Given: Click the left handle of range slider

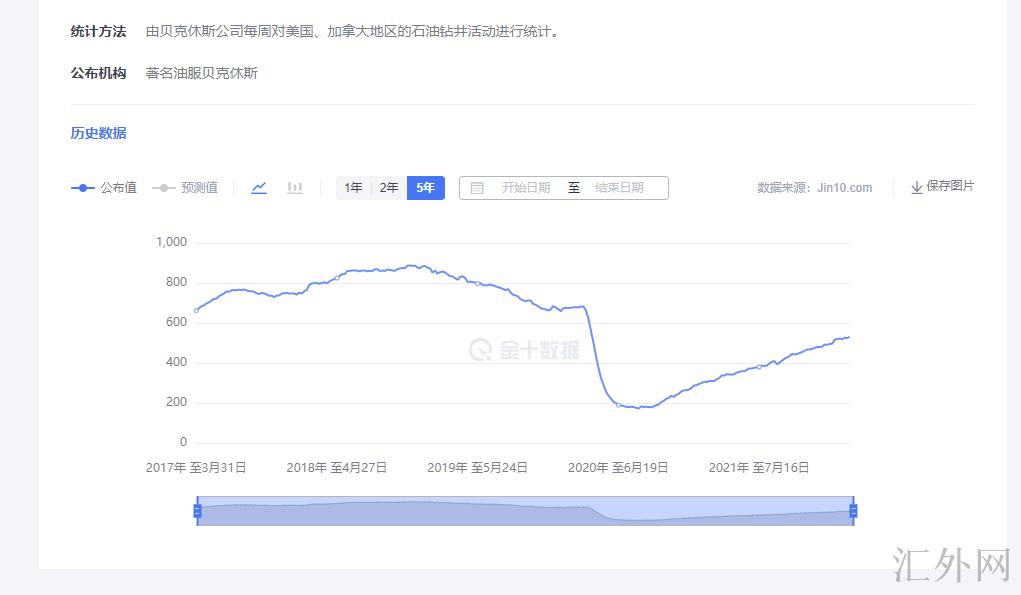Looking at the screenshot, I should (x=197, y=511).
